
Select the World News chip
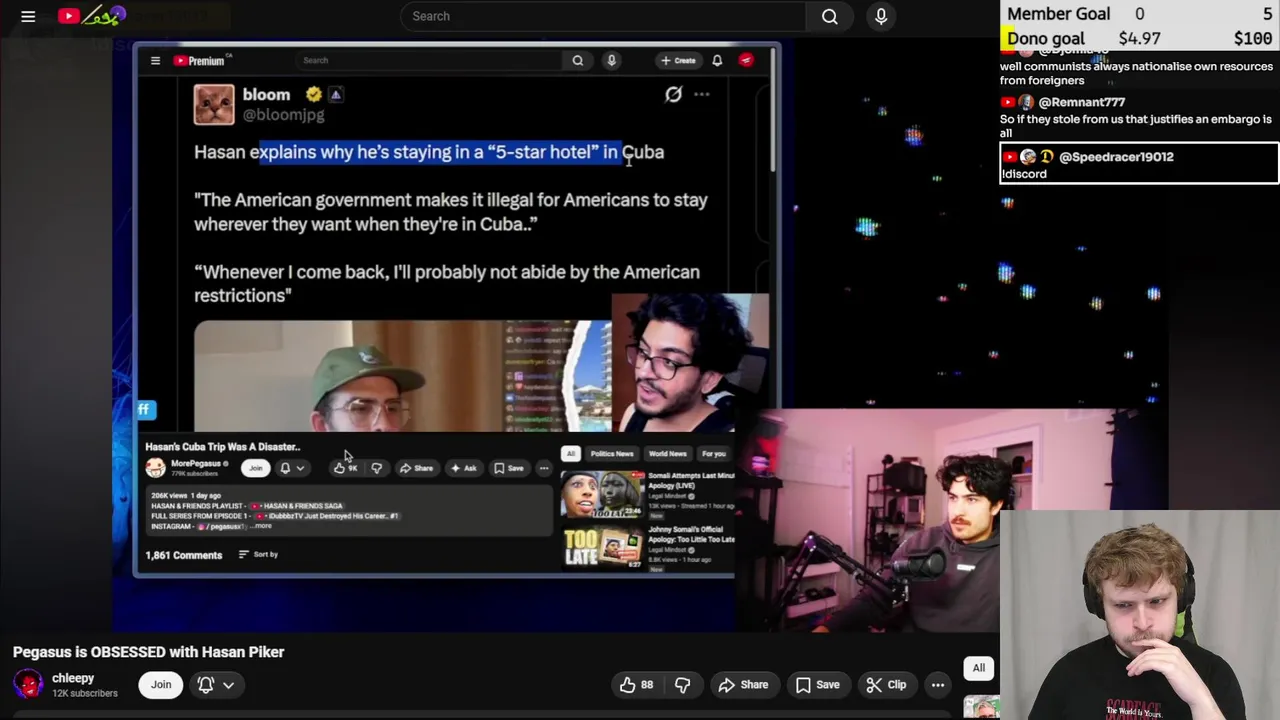click(x=667, y=454)
